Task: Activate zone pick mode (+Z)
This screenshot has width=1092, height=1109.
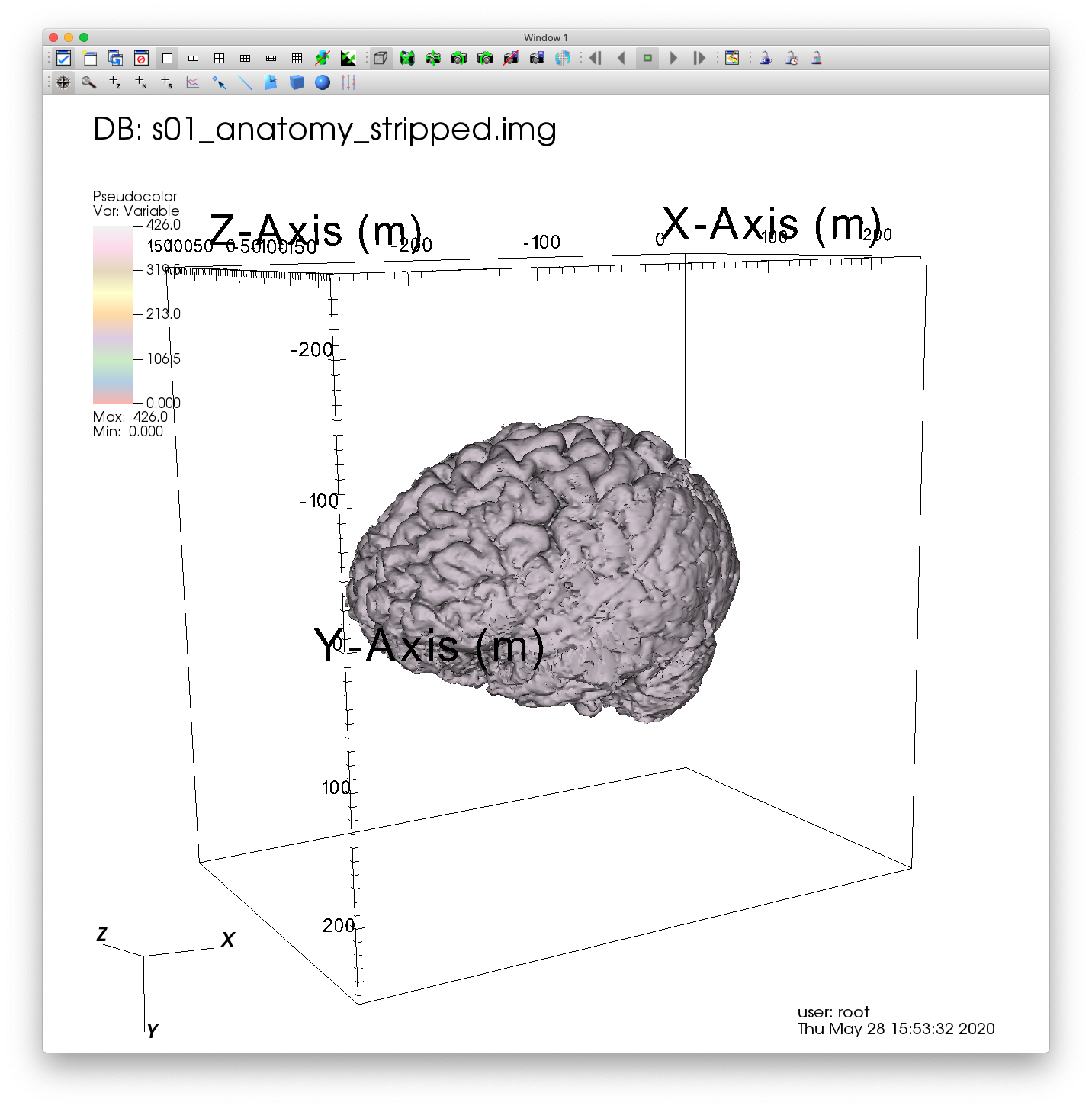Action: tap(115, 82)
